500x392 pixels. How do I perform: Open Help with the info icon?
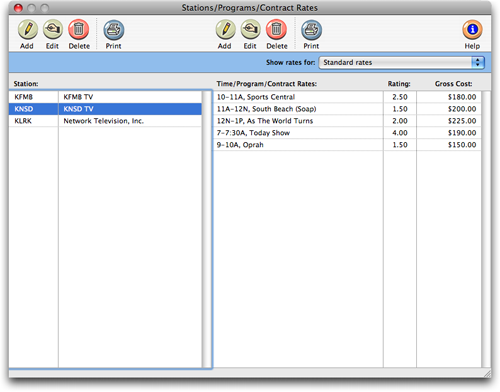(472, 30)
